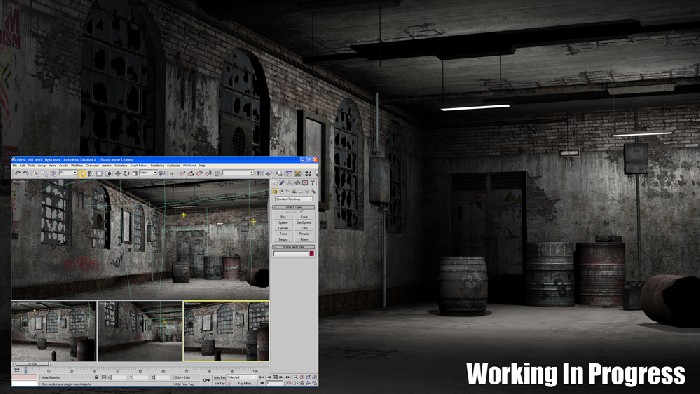The image size is (700, 394).
Task: Open the Selection Filter dropdown
Action: [x=68, y=172]
